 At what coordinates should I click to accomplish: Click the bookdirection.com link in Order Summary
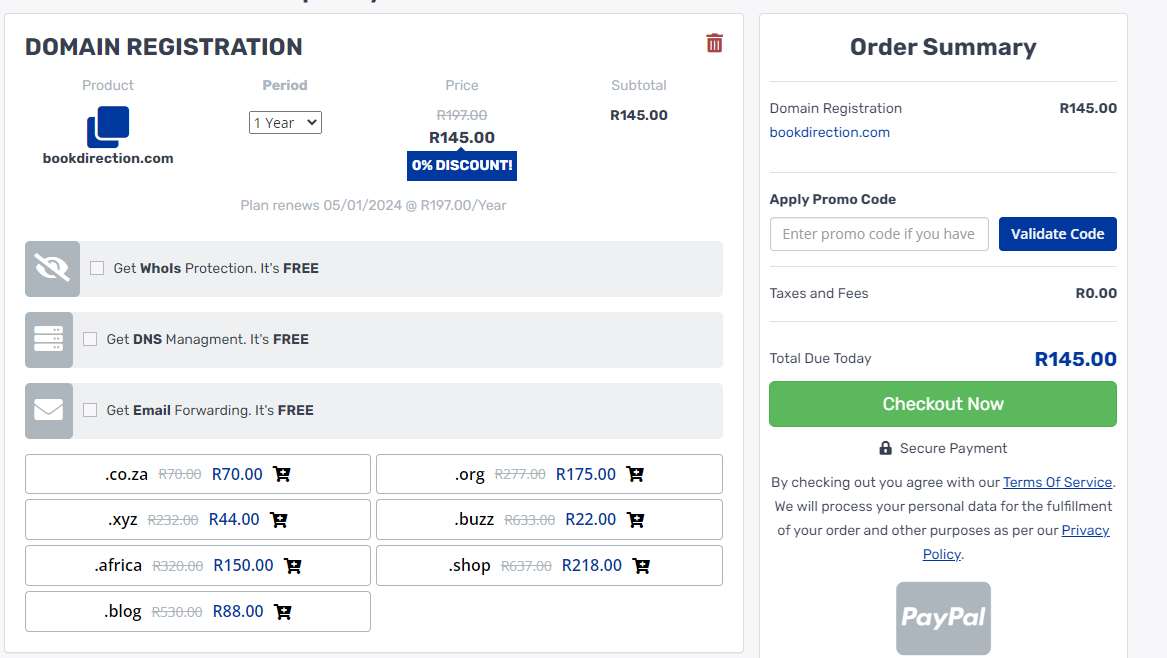coord(829,132)
